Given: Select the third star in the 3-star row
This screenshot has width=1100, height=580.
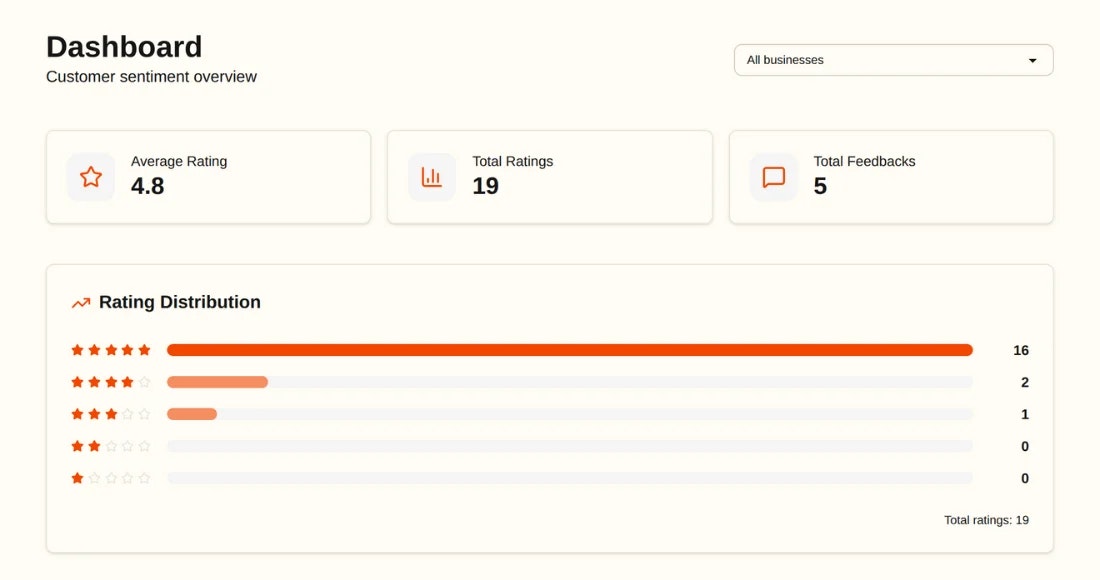Looking at the screenshot, I should click(x=111, y=414).
